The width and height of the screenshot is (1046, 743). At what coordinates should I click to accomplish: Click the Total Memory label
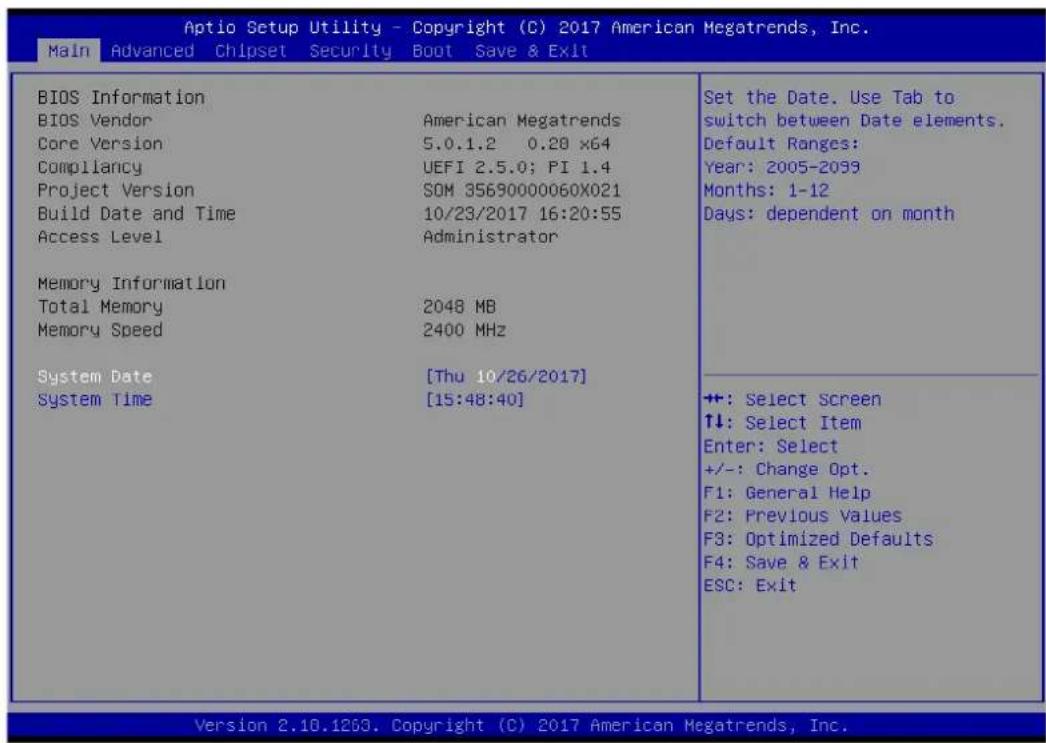100,307
